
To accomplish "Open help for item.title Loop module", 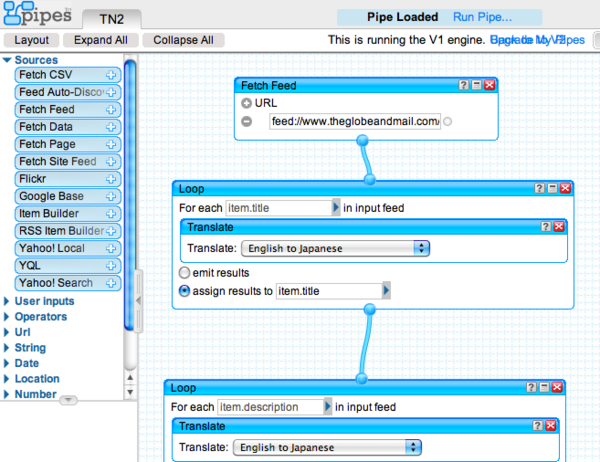I will pos(540,188).
